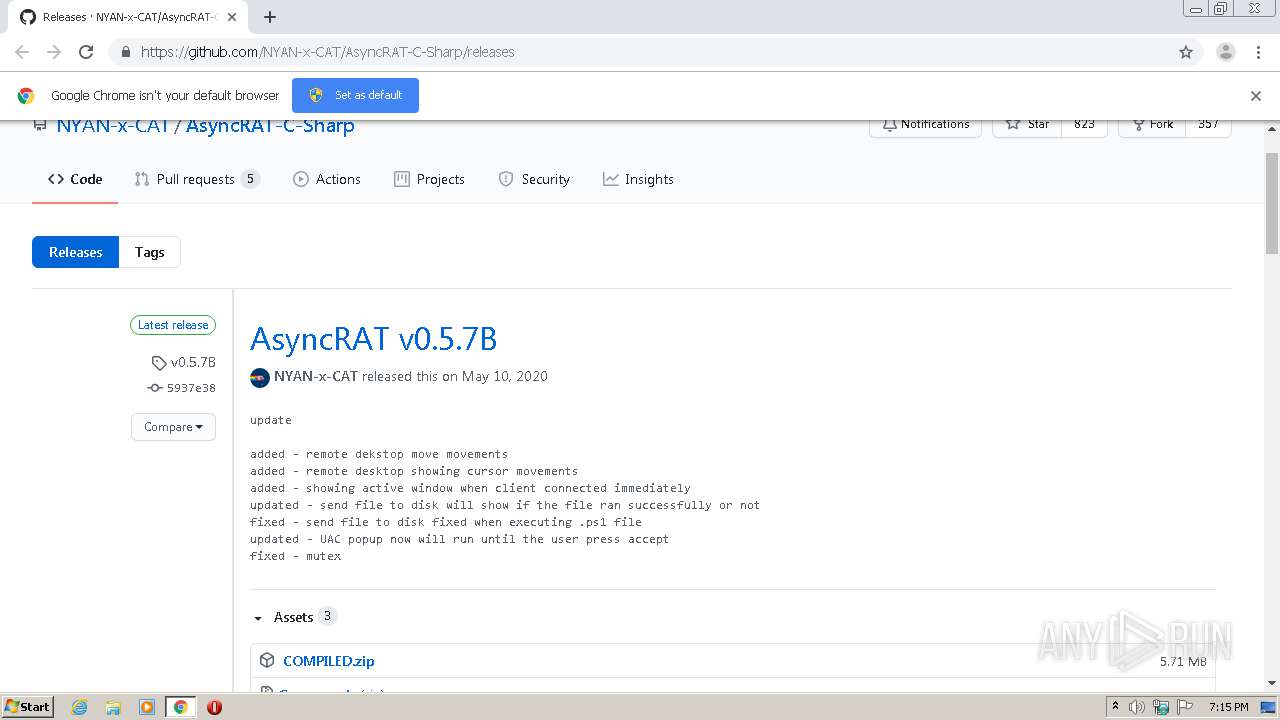Open the Windows Start menu
Viewport: 1280px width, 720px height.
[x=28, y=707]
